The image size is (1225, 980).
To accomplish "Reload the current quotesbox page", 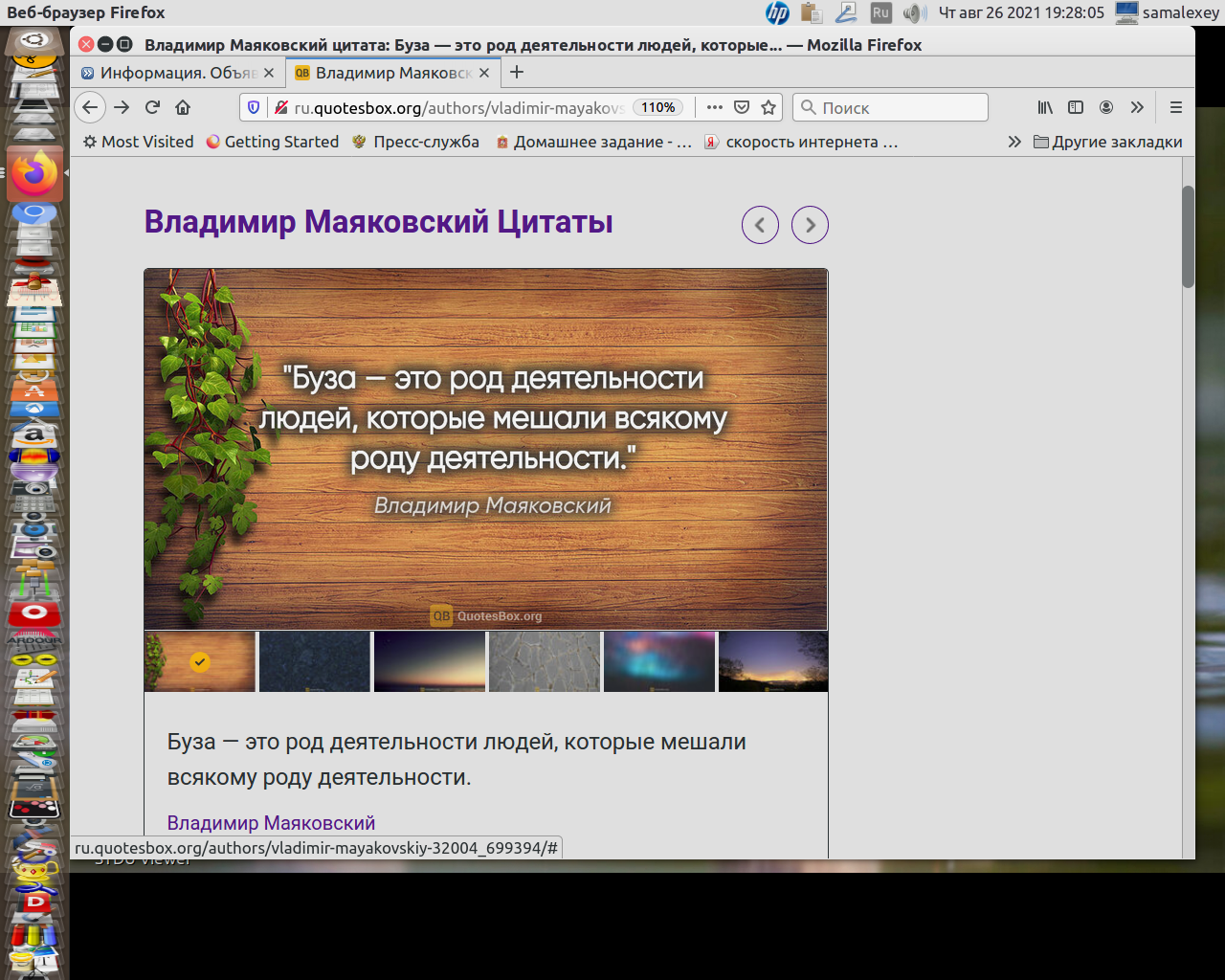I will click(x=152, y=107).
